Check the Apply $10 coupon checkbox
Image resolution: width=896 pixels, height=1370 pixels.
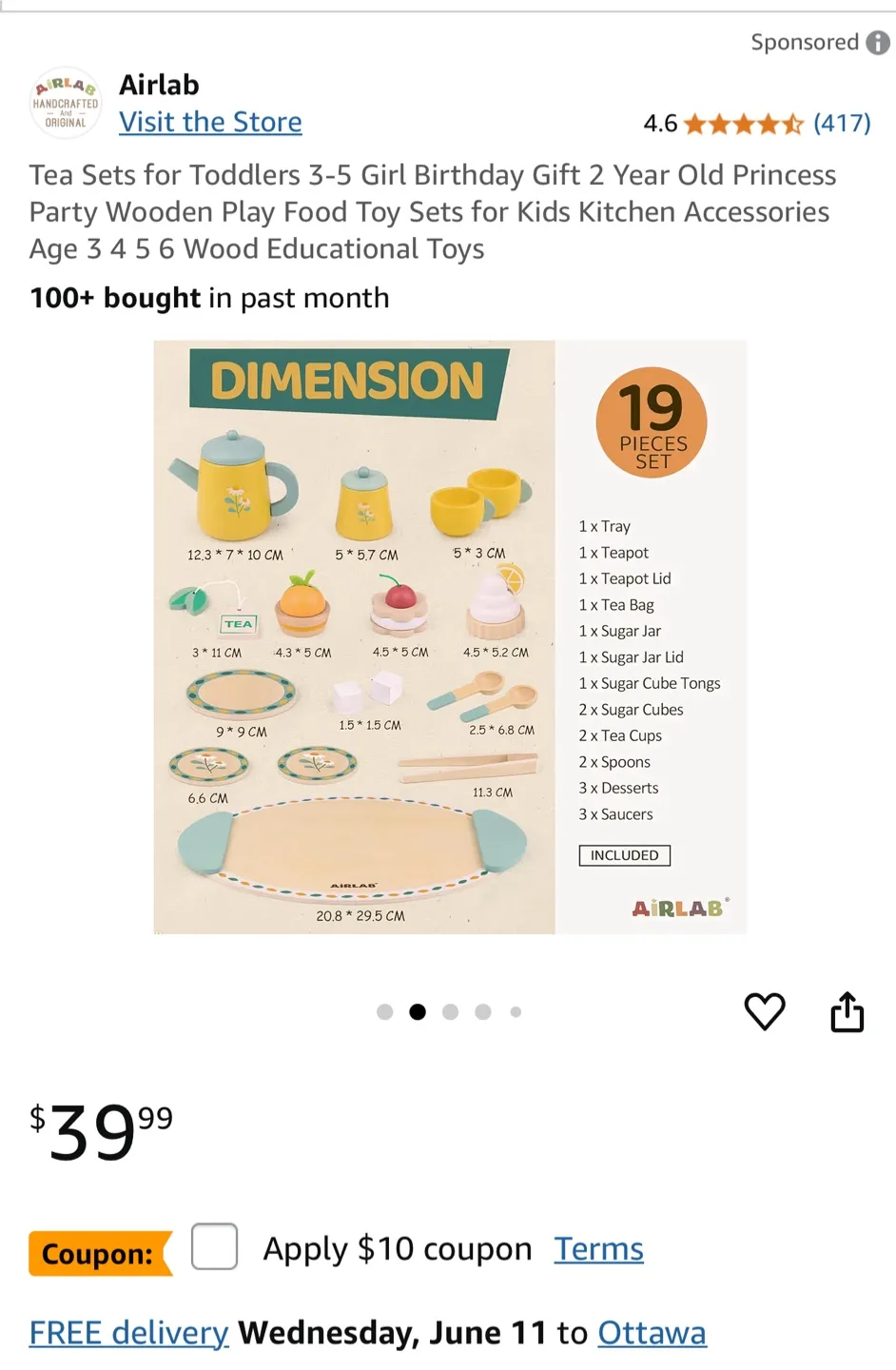(x=214, y=1247)
